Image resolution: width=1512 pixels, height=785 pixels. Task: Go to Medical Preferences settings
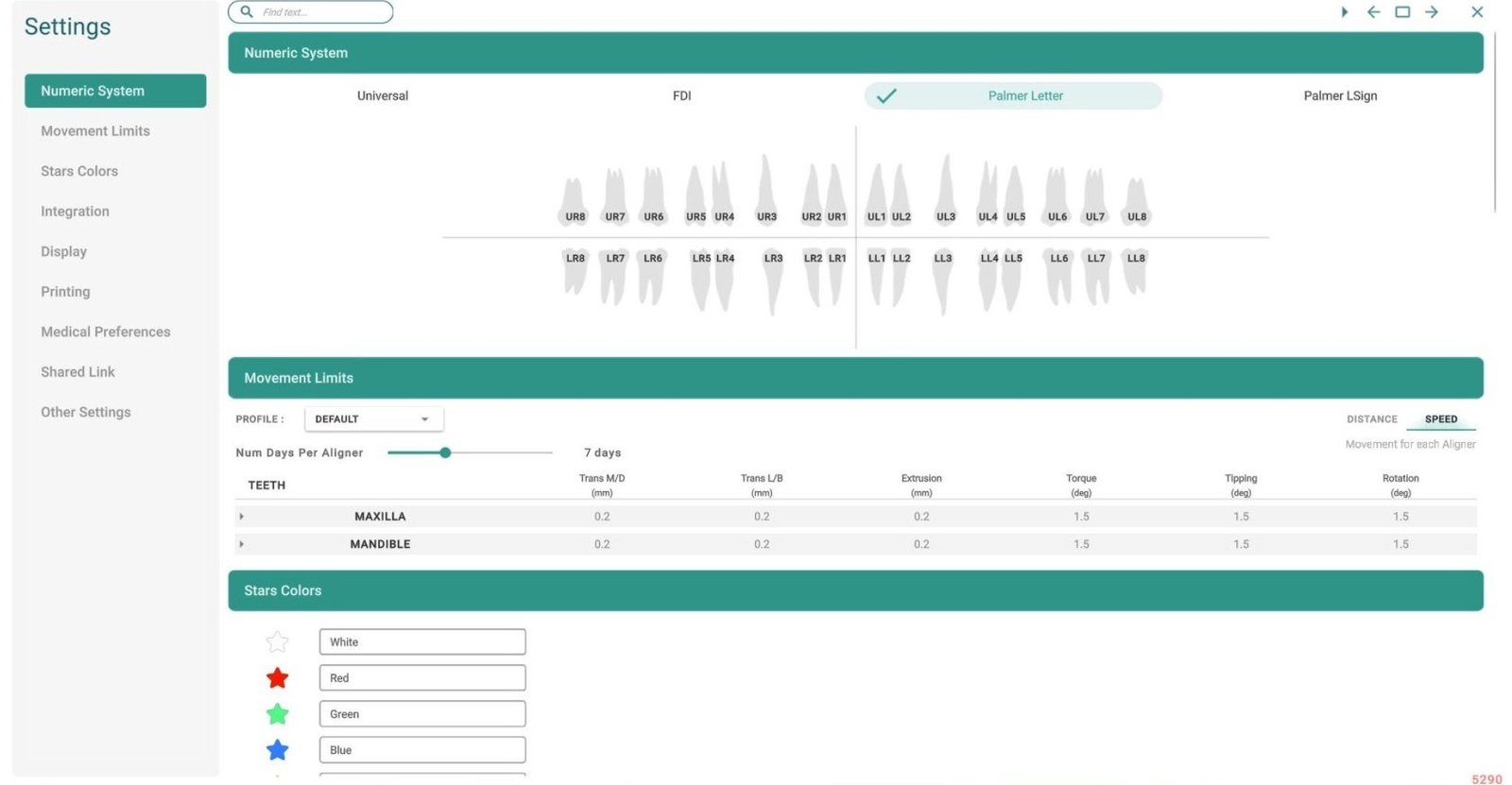coord(106,332)
